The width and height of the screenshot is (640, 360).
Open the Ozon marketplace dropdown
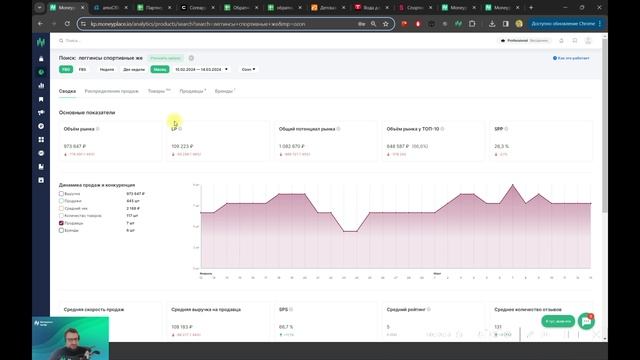[x=248, y=69]
